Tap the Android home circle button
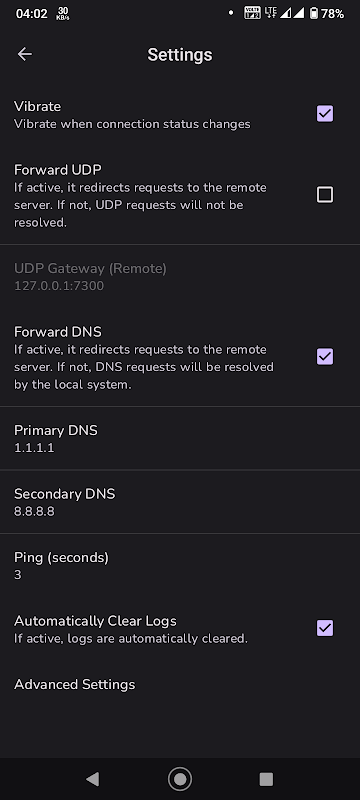The width and height of the screenshot is (360, 800). 180,779
